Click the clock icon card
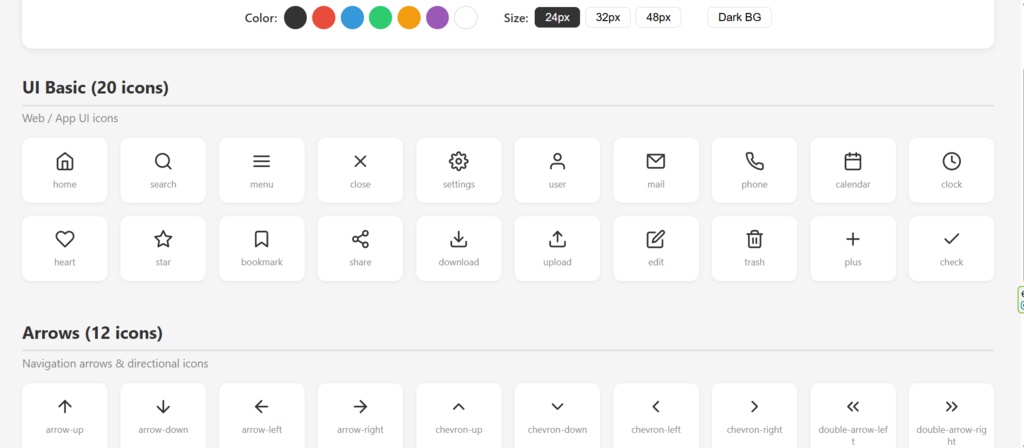1024x448 pixels. [952, 170]
